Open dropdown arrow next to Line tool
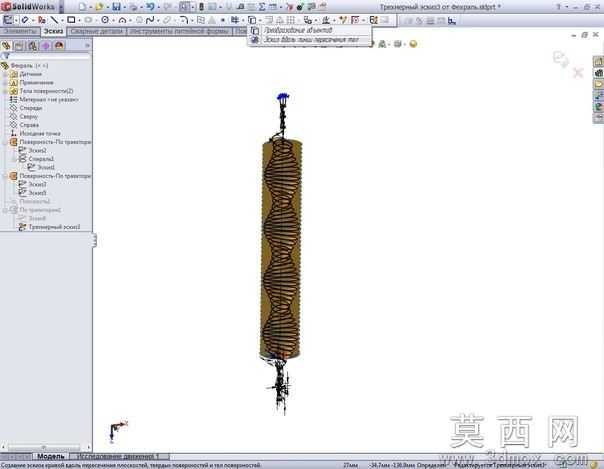 click(62, 20)
